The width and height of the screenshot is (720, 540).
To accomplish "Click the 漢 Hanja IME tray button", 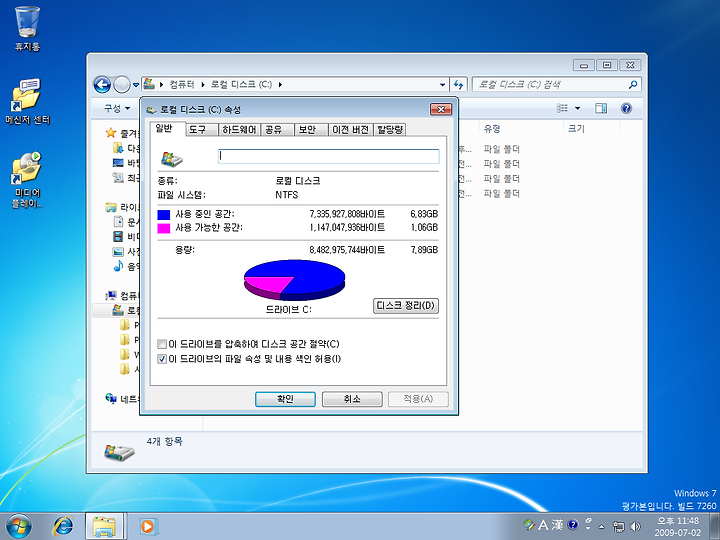I will (x=557, y=524).
